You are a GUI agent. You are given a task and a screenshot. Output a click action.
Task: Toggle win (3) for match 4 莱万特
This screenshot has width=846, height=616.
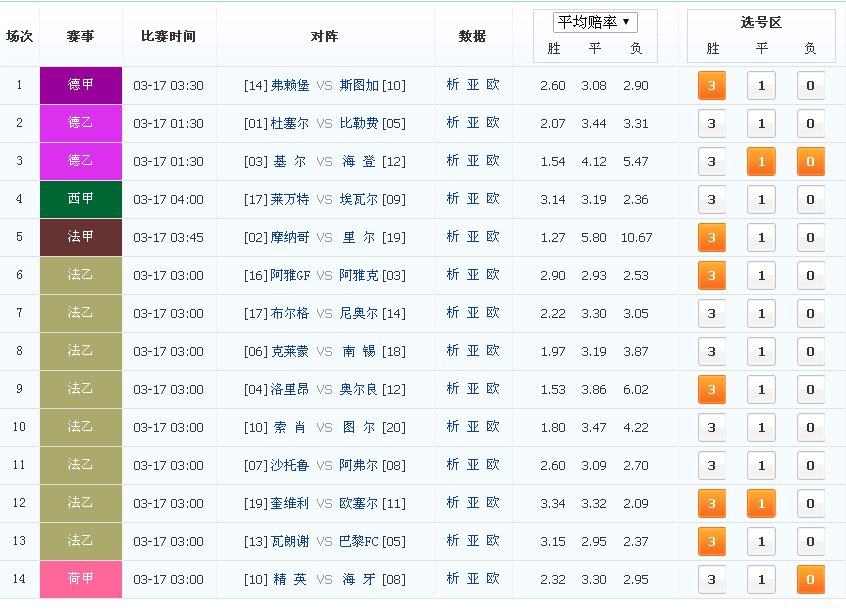(x=712, y=200)
